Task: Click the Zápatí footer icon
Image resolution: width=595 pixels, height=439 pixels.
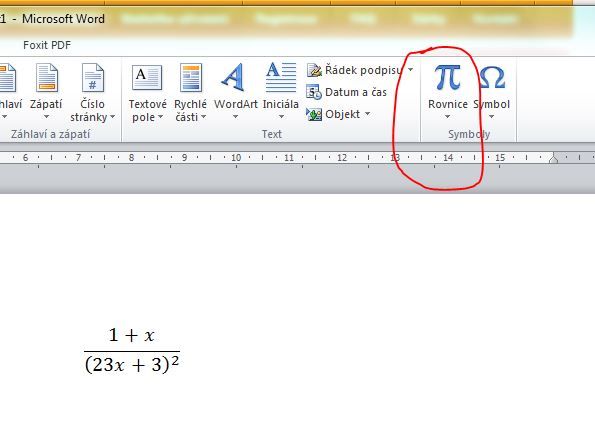Action: click(x=47, y=77)
